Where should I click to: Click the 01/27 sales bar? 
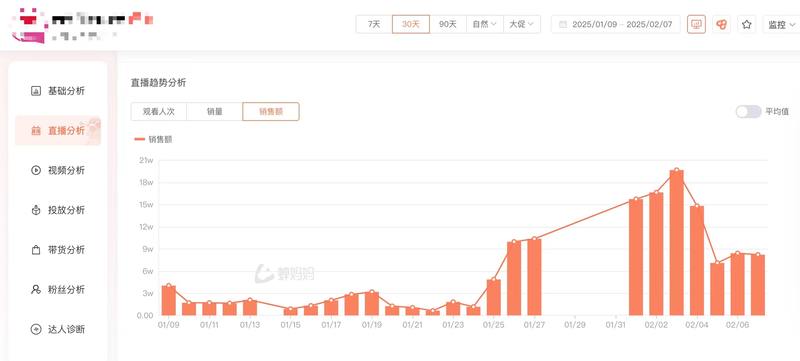[534, 277]
